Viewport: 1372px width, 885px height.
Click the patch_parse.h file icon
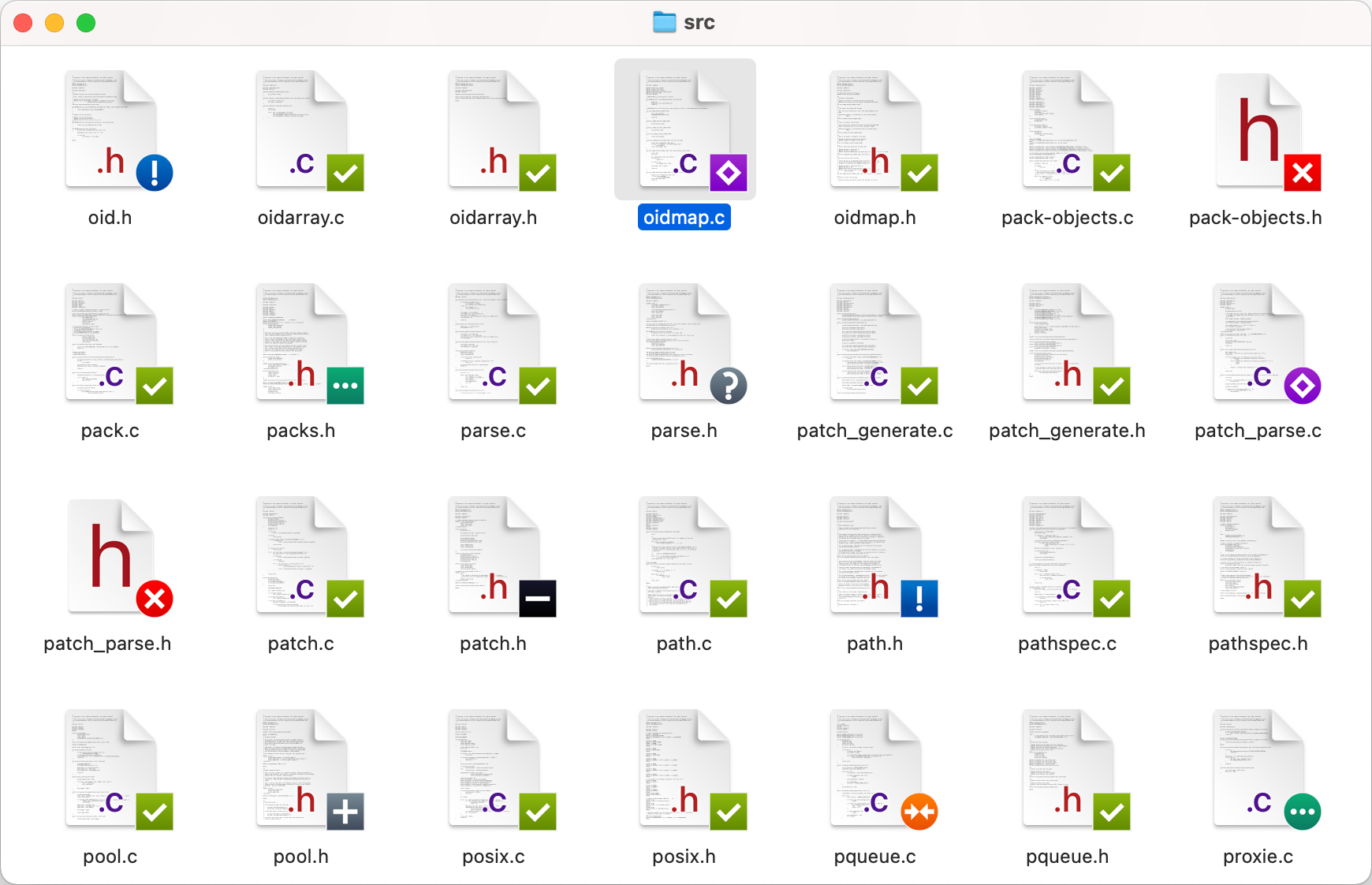pyautogui.click(x=110, y=556)
